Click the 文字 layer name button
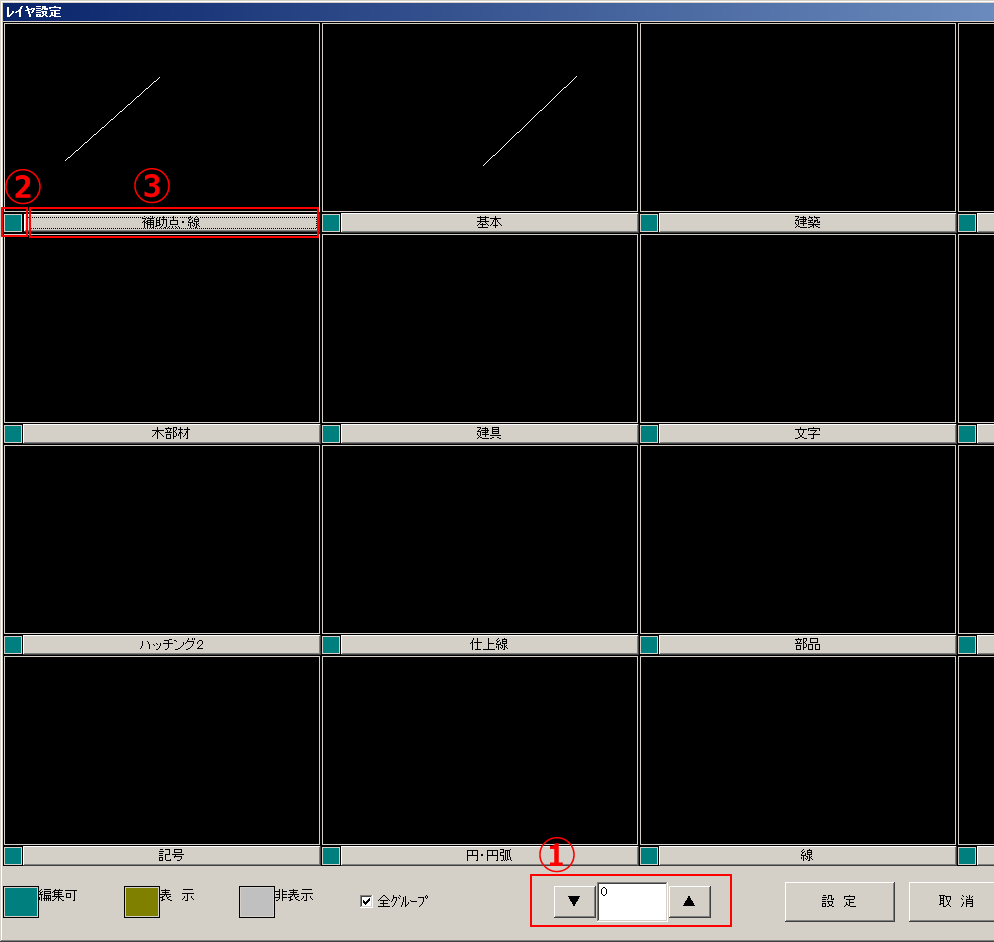The width and height of the screenshot is (994, 942). click(808, 434)
